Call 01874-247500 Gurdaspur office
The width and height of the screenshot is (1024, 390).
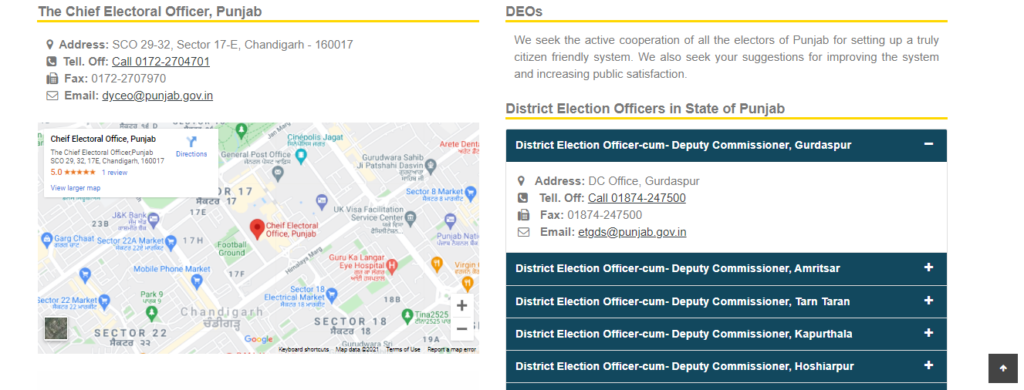pos(637,199)
